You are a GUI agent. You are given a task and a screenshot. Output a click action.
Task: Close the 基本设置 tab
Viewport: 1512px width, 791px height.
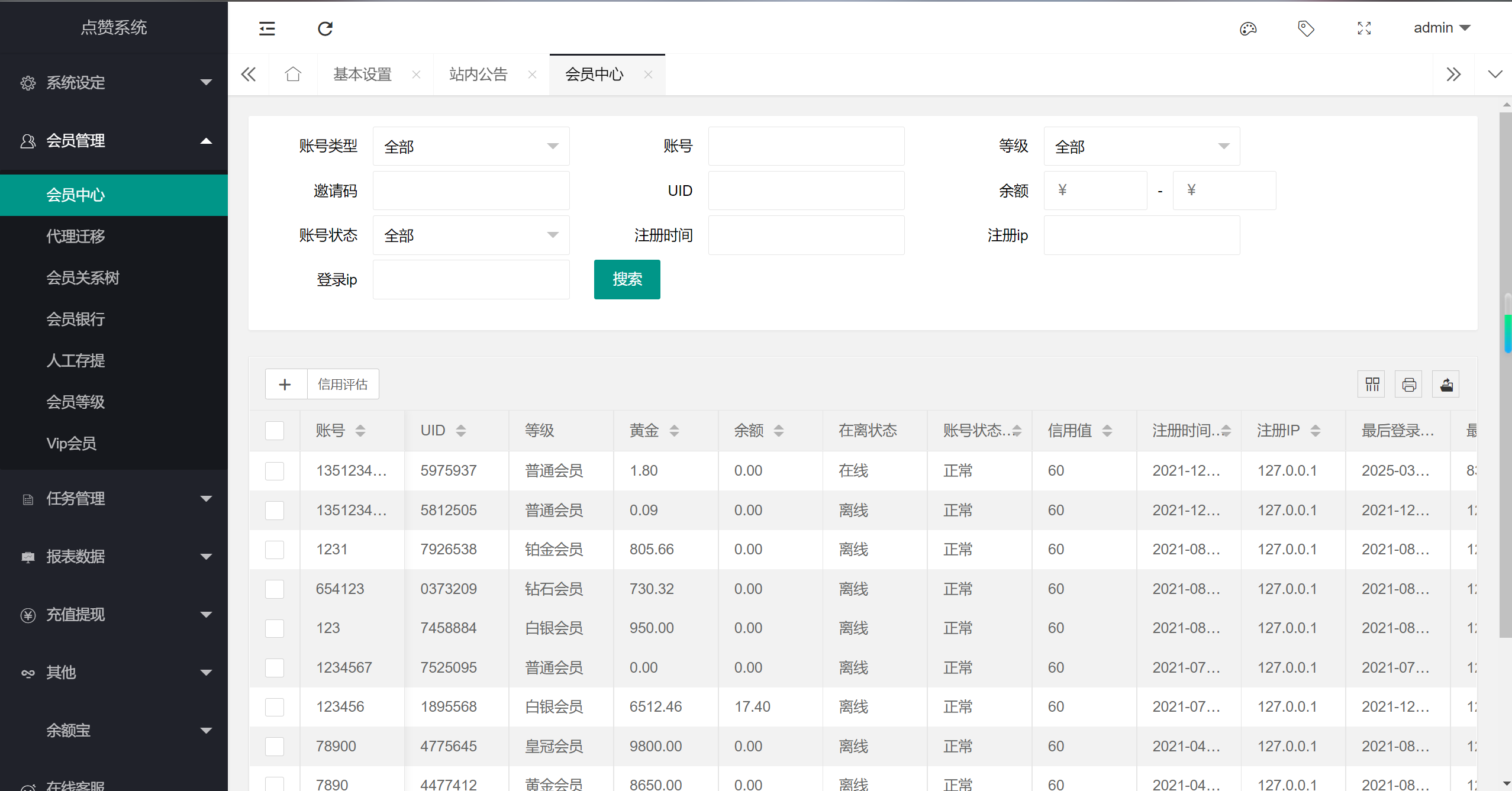coord(417,75)
